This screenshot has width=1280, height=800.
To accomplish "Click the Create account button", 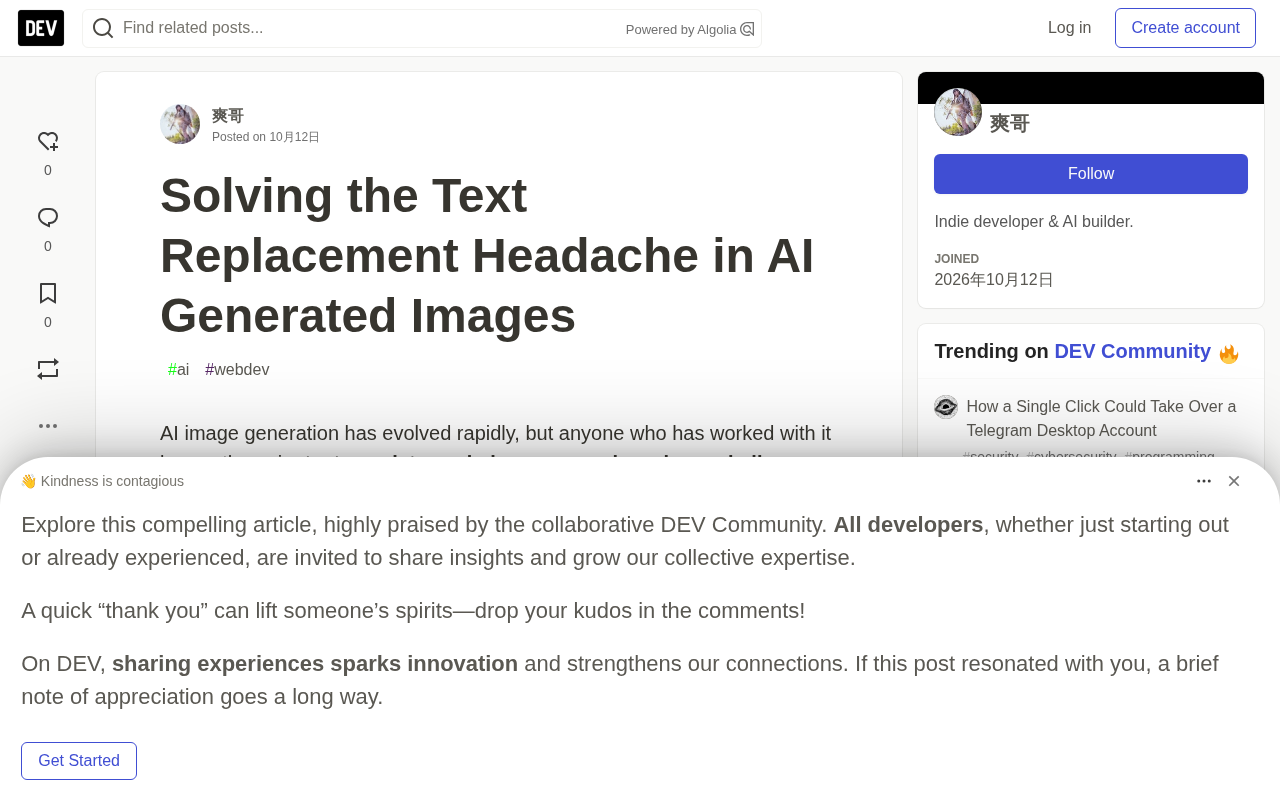I will (x=1185, y=28).
